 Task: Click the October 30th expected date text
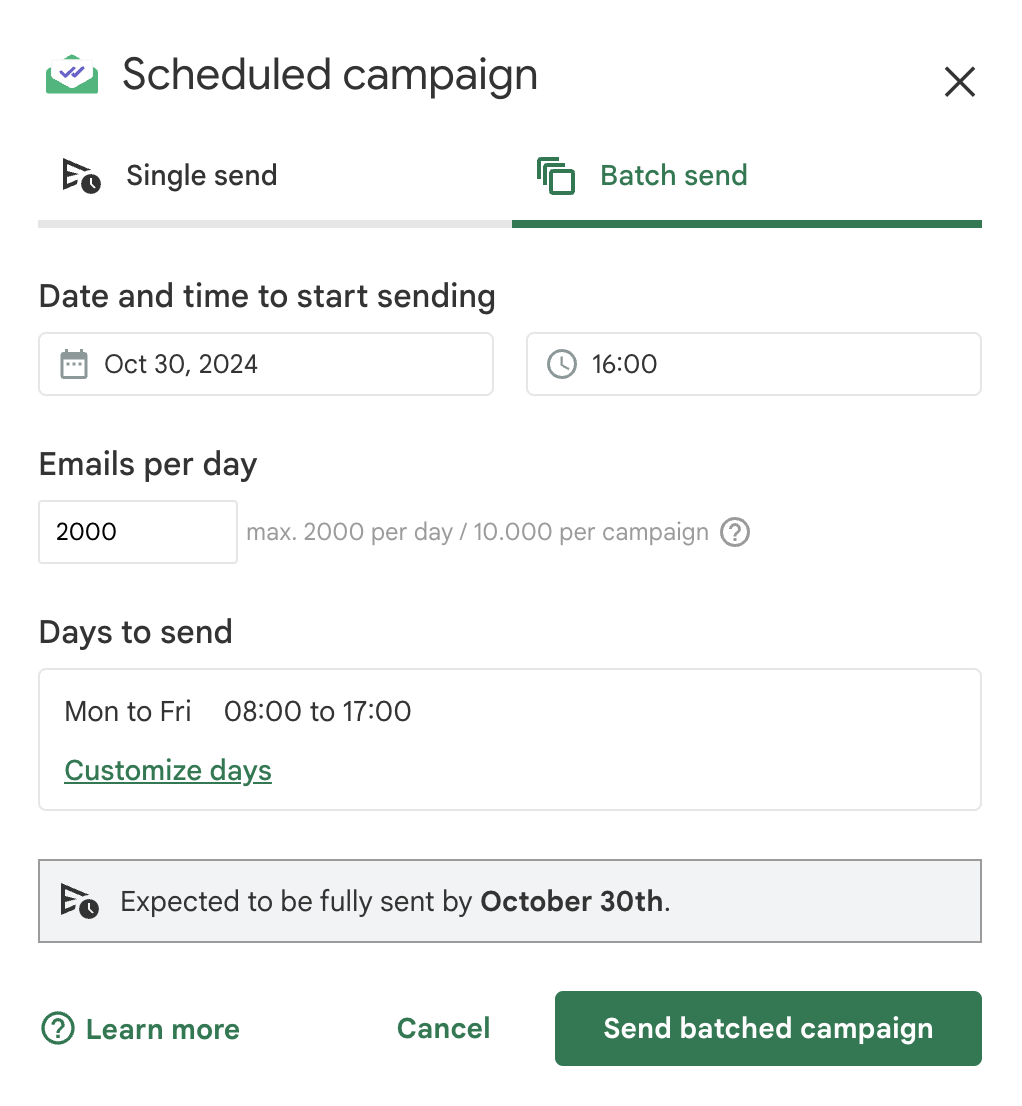coord(571,901)
